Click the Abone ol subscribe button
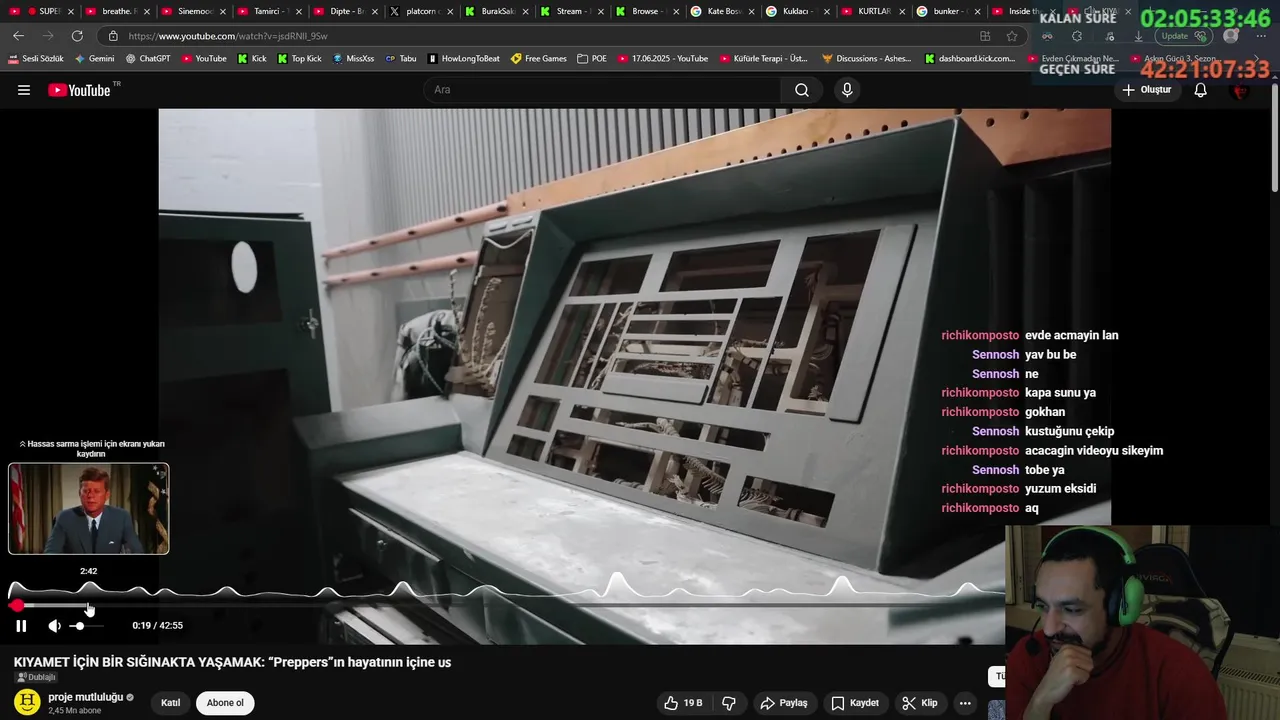 [x=225, y=703]
